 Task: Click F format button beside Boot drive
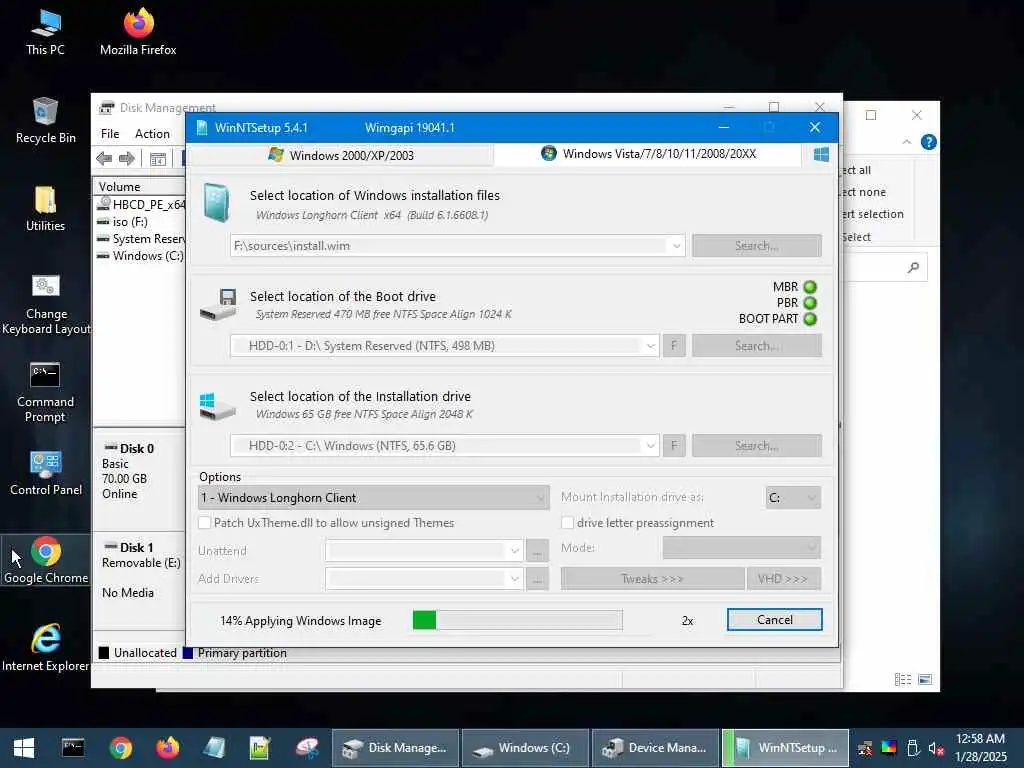coord(674,346)
